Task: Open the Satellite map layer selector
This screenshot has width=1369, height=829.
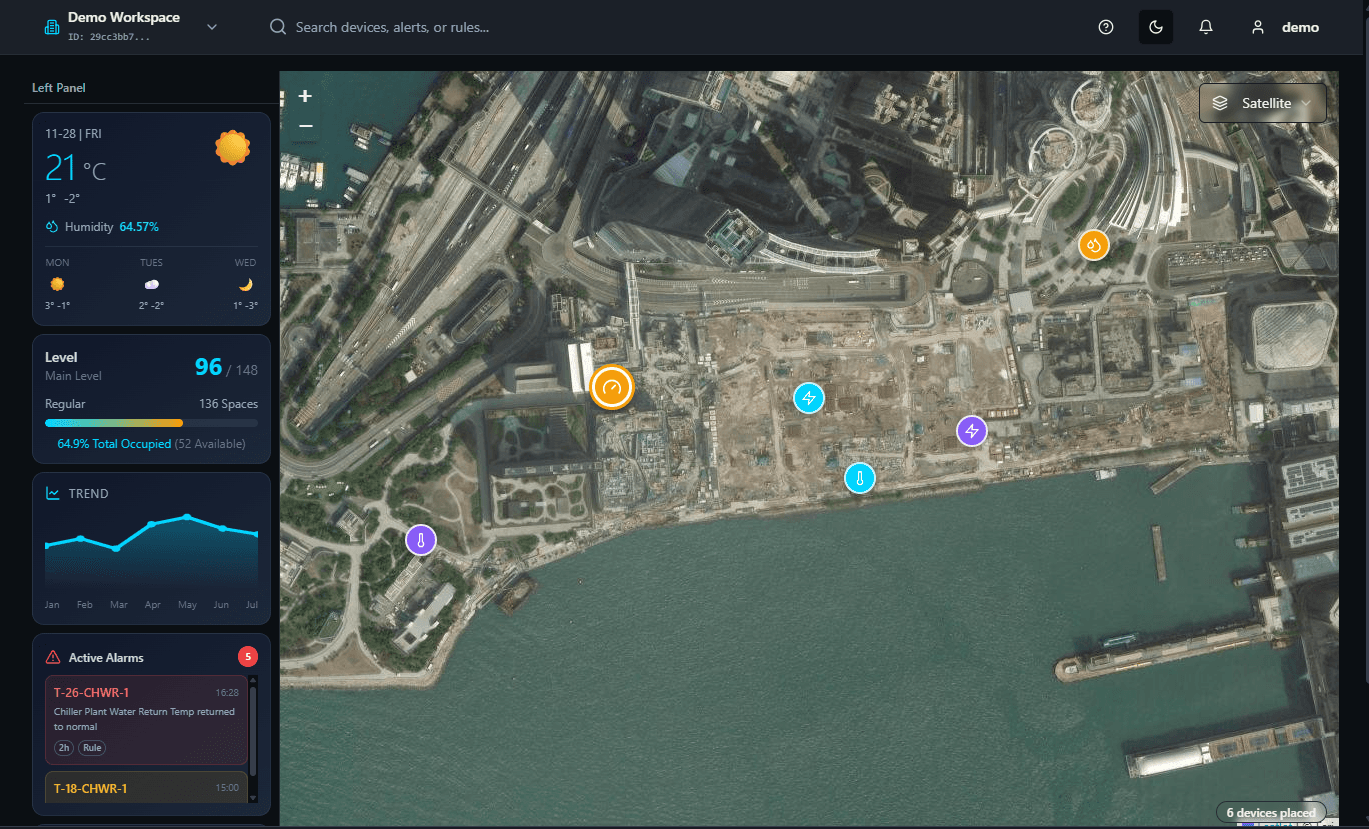Action: coord(1262,103)
